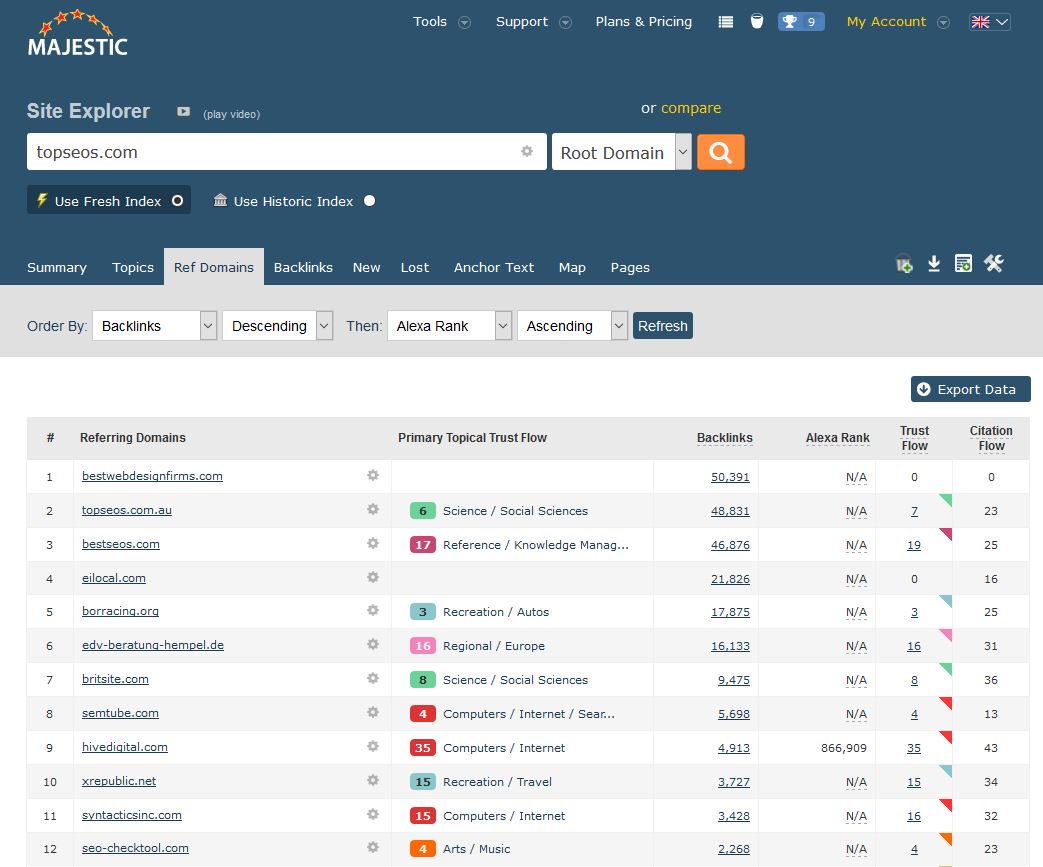The image size is (1043, 867).
Task: Click gear icon for bestseos.com row
Action: tap(373, 543)
